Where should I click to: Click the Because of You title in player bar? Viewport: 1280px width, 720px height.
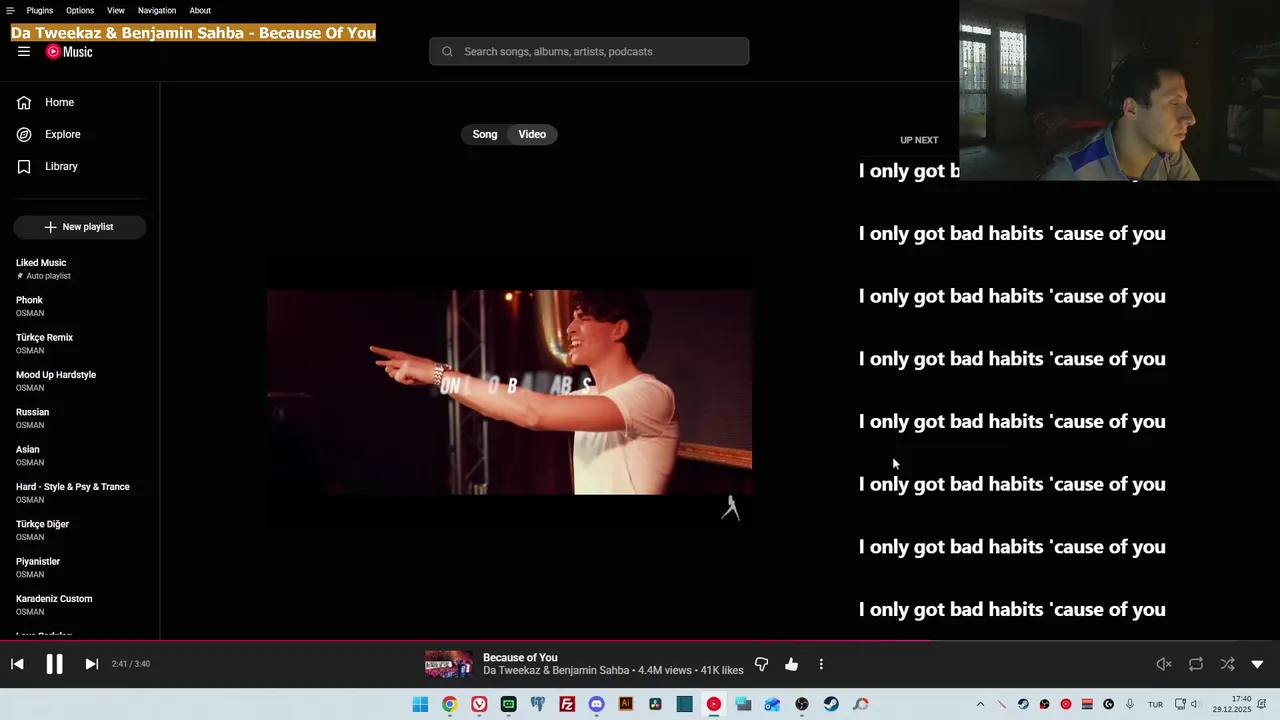[x=520, y=657]
